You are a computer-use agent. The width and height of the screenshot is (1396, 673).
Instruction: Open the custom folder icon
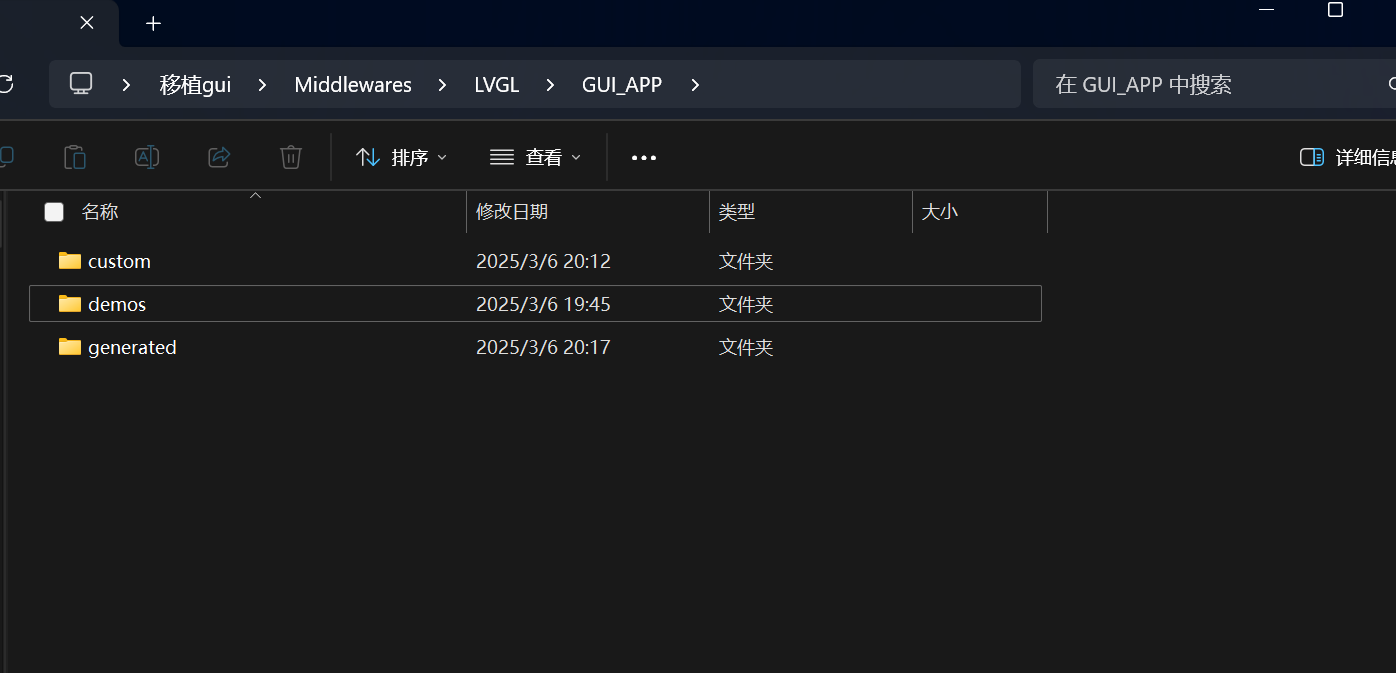click(x=68, y=261)
